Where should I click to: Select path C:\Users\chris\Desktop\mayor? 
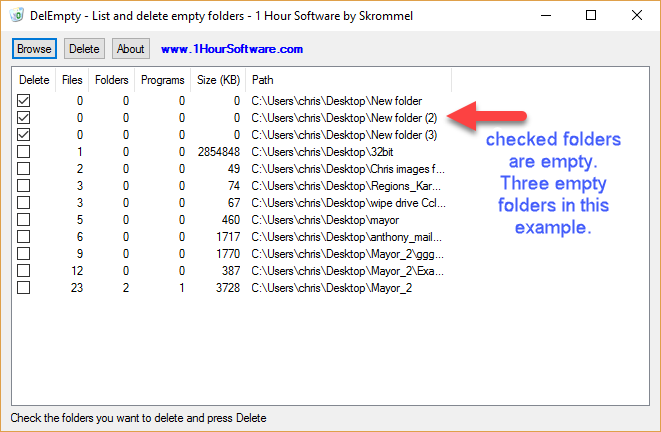click(x=325, y=220)
